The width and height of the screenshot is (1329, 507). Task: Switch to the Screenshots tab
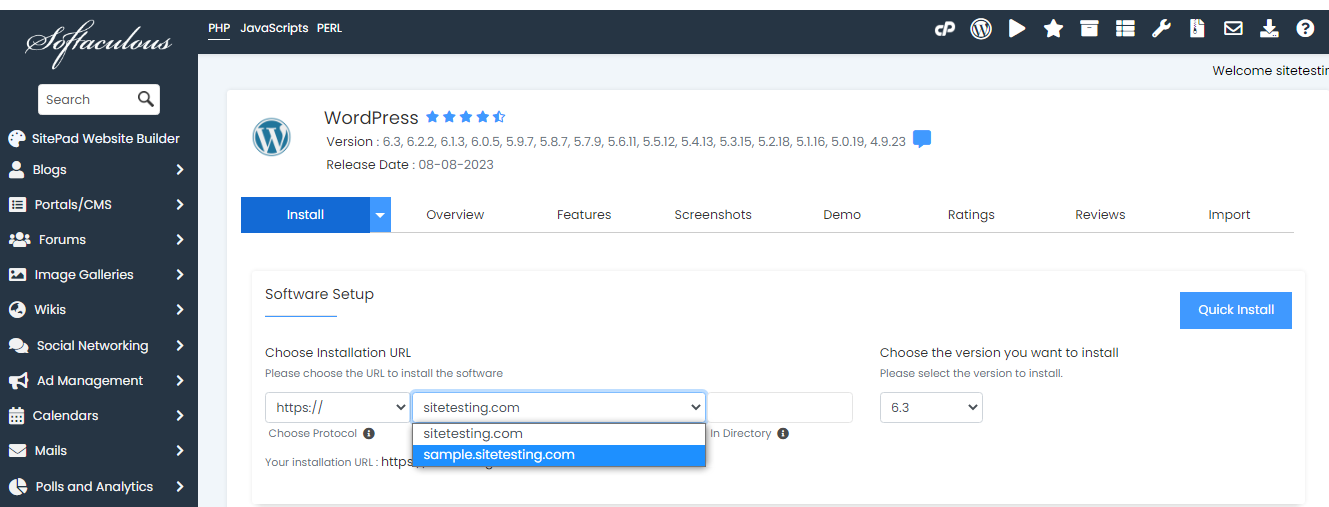pyautogui.click(x=713, y=215)
